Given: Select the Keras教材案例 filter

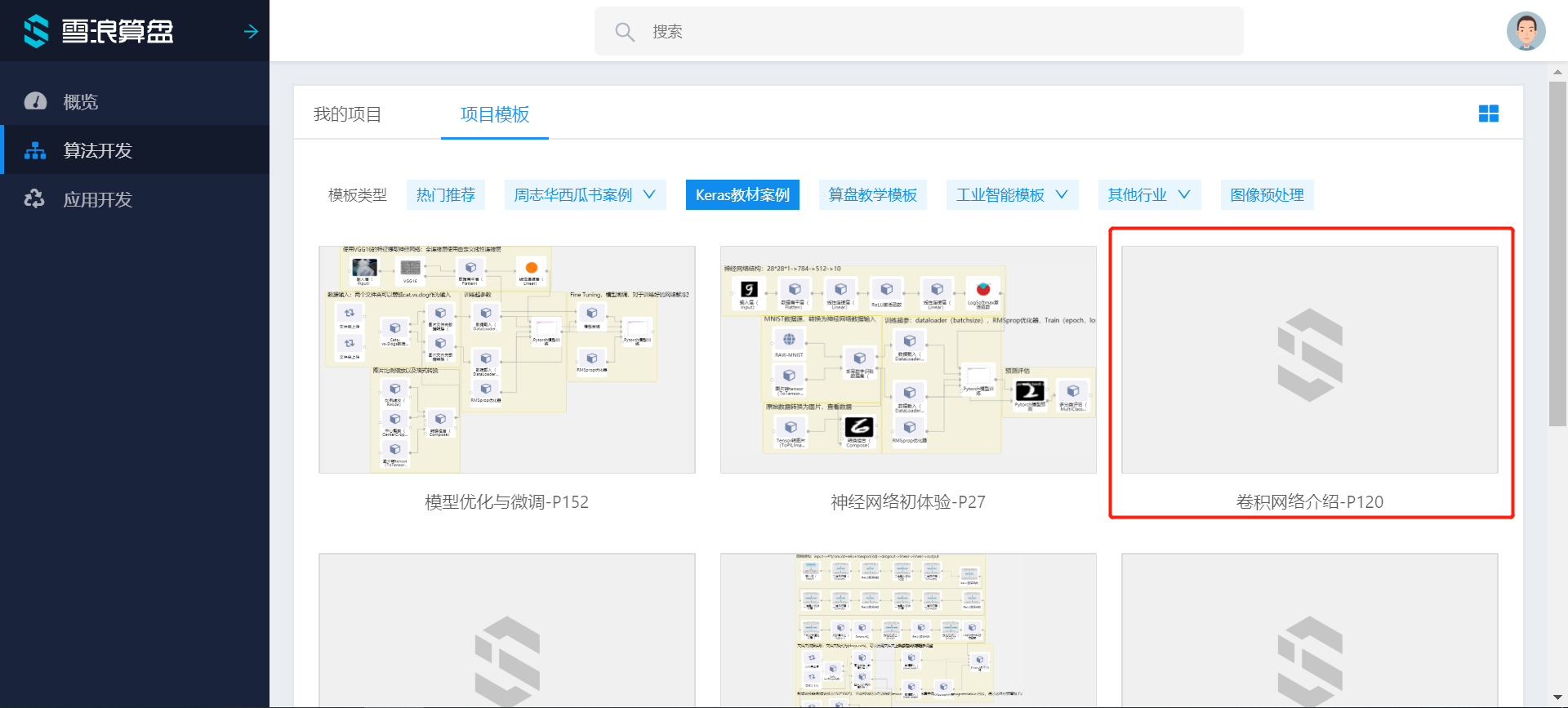Looking at the screenshot, I should pyautogui.click(x=742, y=195).
